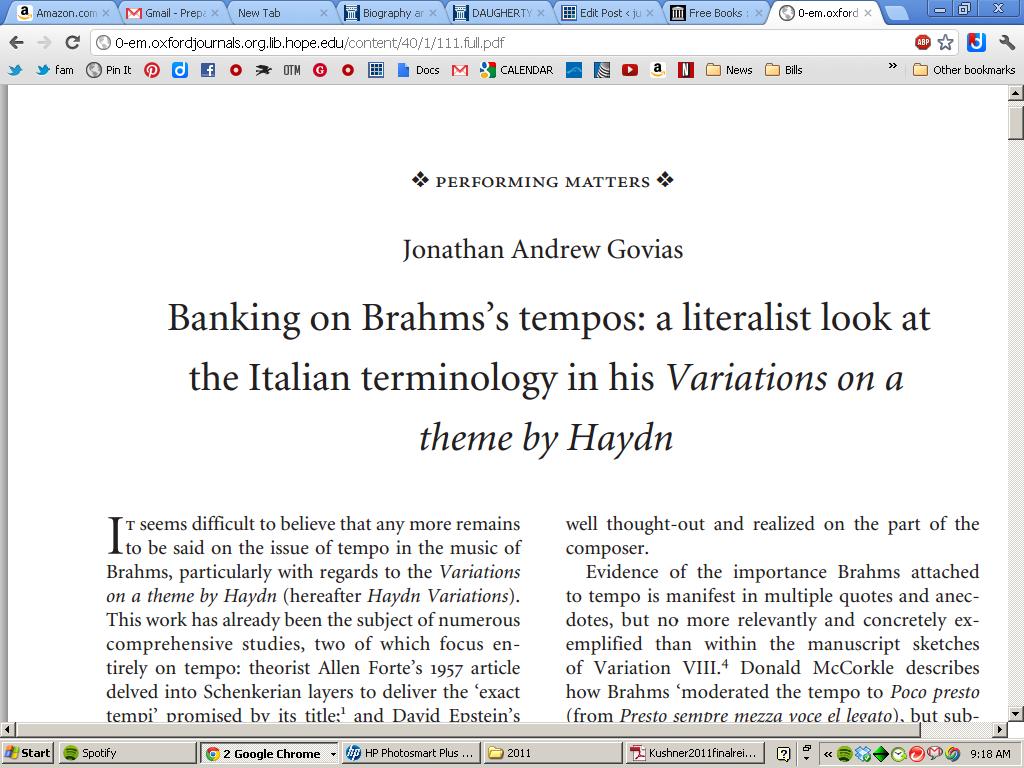Open the AdBlock Plus extension icon

pos(923,43)
